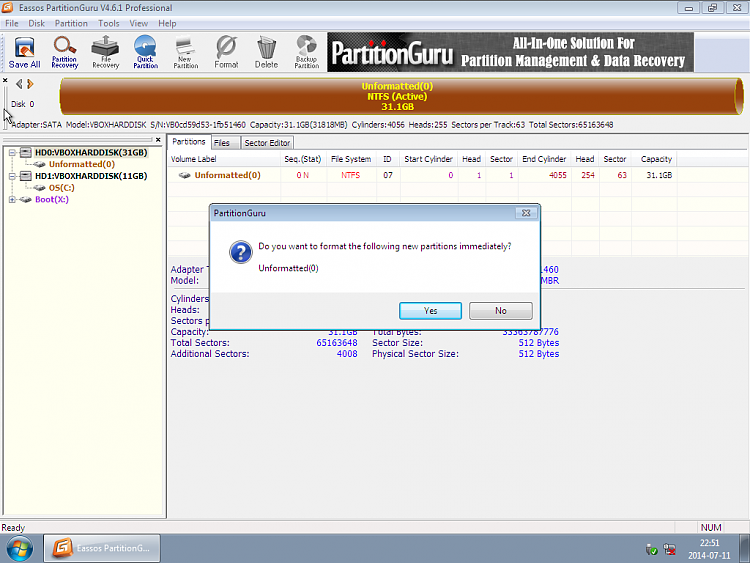Click the Start Cylinder column header
The image size is (750, 563).
[x=429, y=159]
